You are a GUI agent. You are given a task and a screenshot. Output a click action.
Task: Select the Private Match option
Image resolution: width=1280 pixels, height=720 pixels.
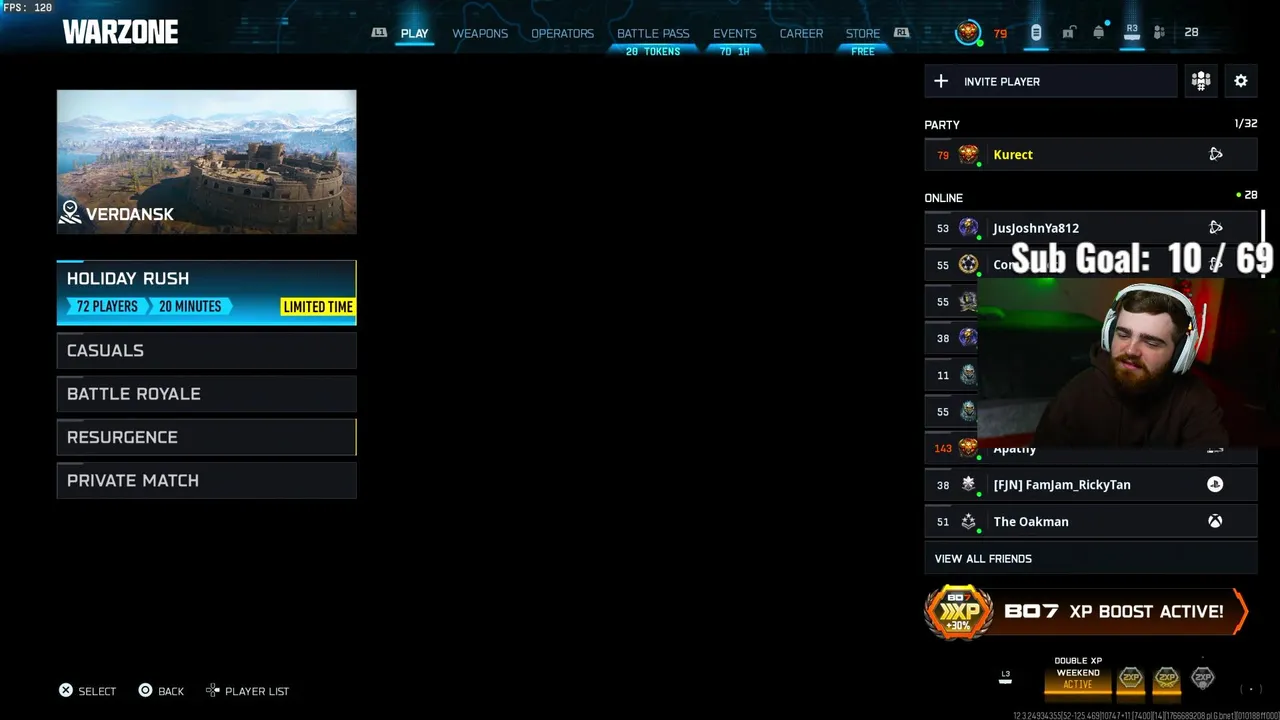coord(207,480)
